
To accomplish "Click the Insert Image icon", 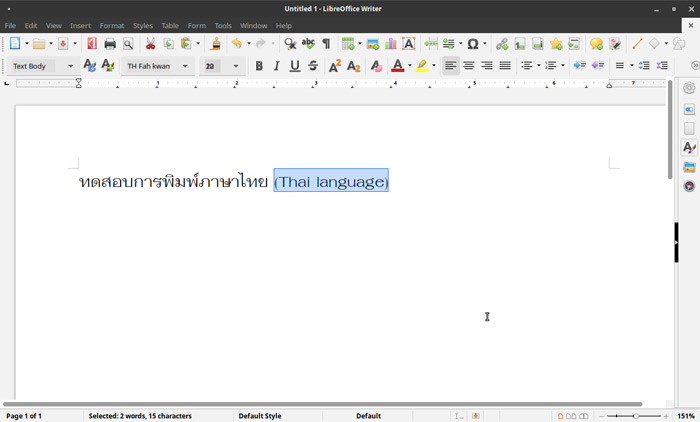I will 372,44.
